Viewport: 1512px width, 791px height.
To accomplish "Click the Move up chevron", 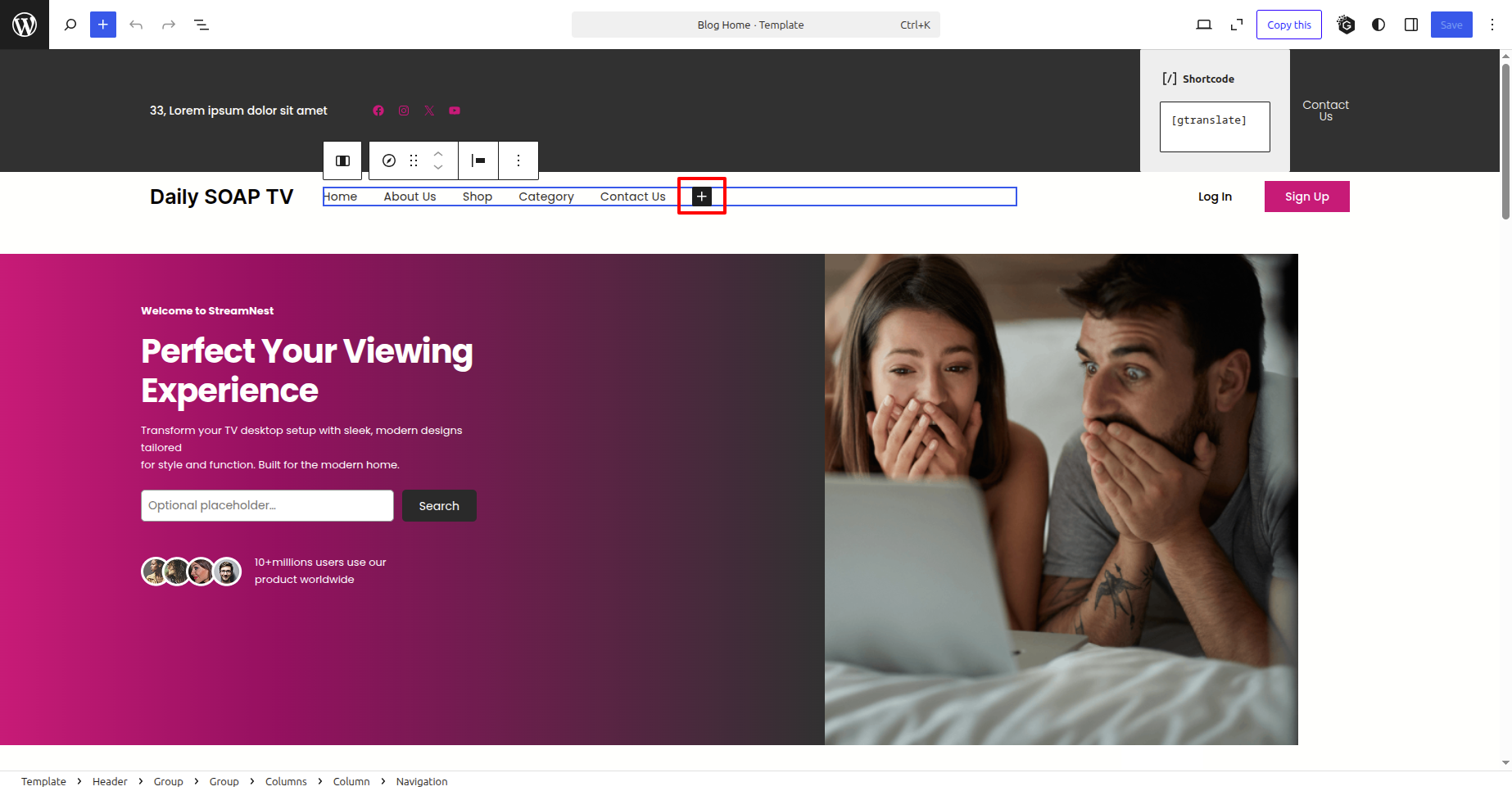I will [x=438, y=153].
